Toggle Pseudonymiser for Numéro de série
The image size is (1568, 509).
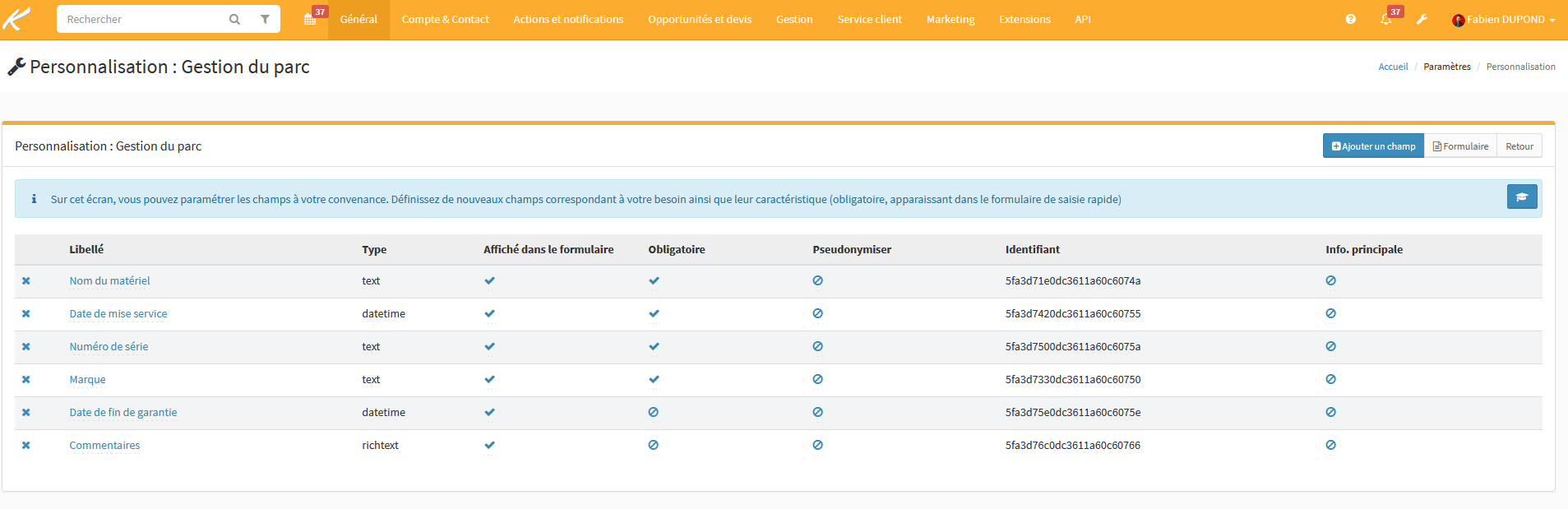click(x=817, y=346)
